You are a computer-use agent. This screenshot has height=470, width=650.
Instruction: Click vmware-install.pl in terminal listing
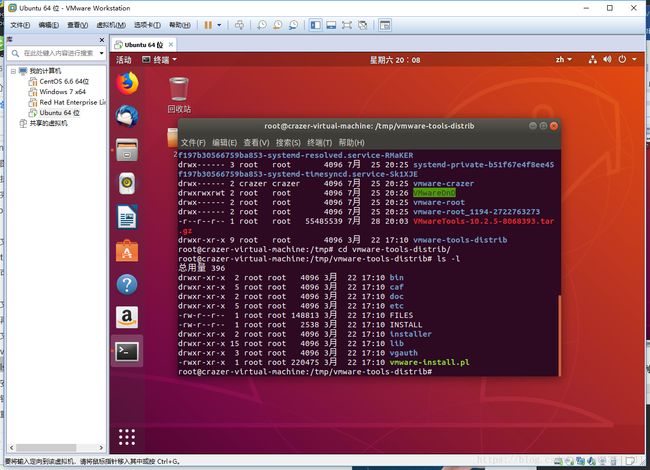click(429, 362)
